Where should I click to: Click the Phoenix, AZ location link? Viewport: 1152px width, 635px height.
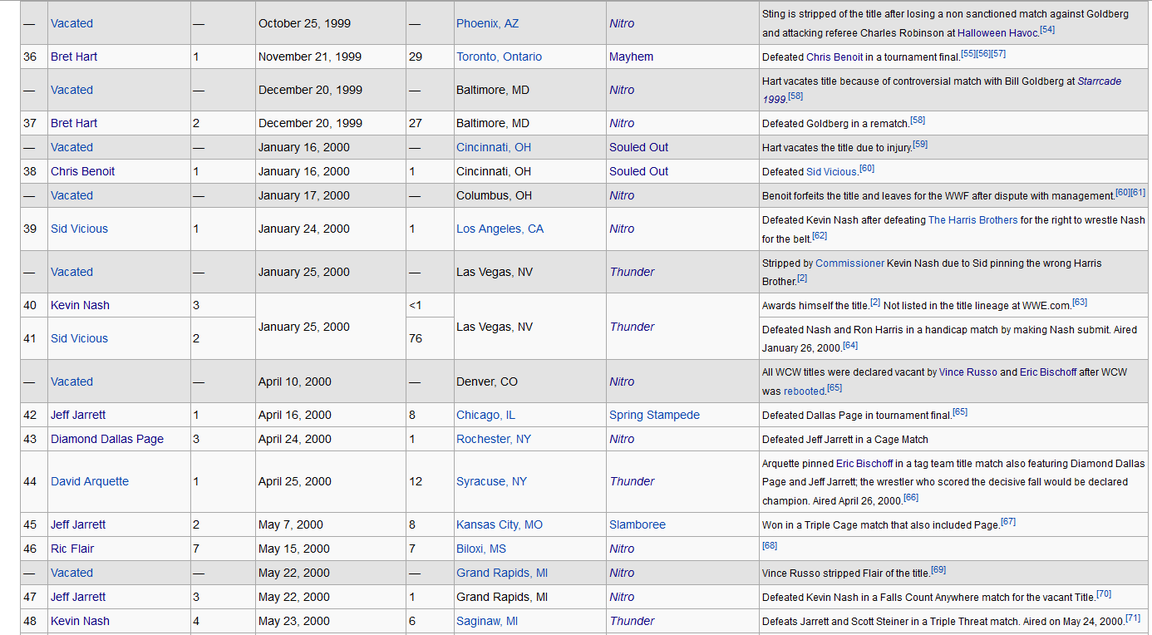click(487, 24)
